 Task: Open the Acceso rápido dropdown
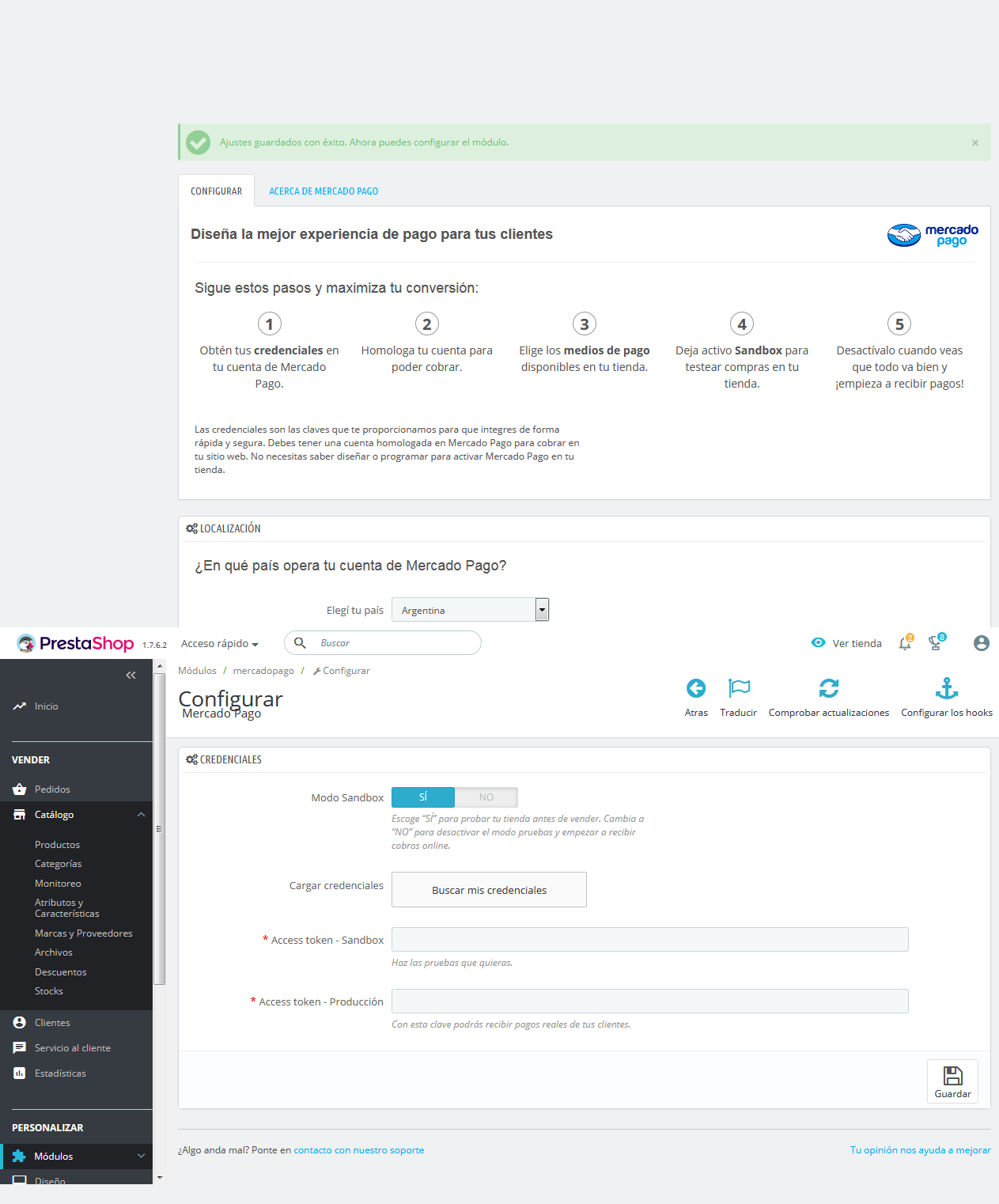220,644
